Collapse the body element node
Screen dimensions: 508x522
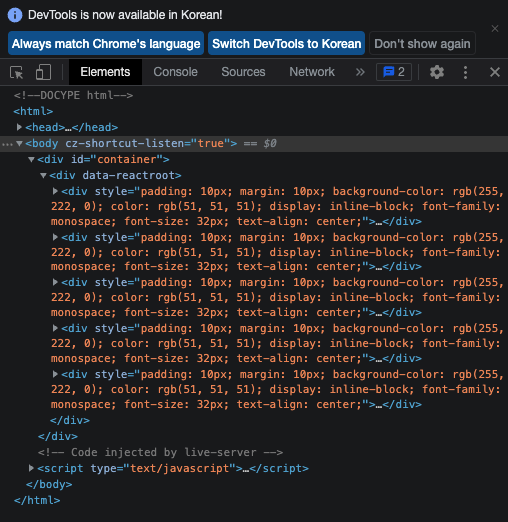[19, 143]
